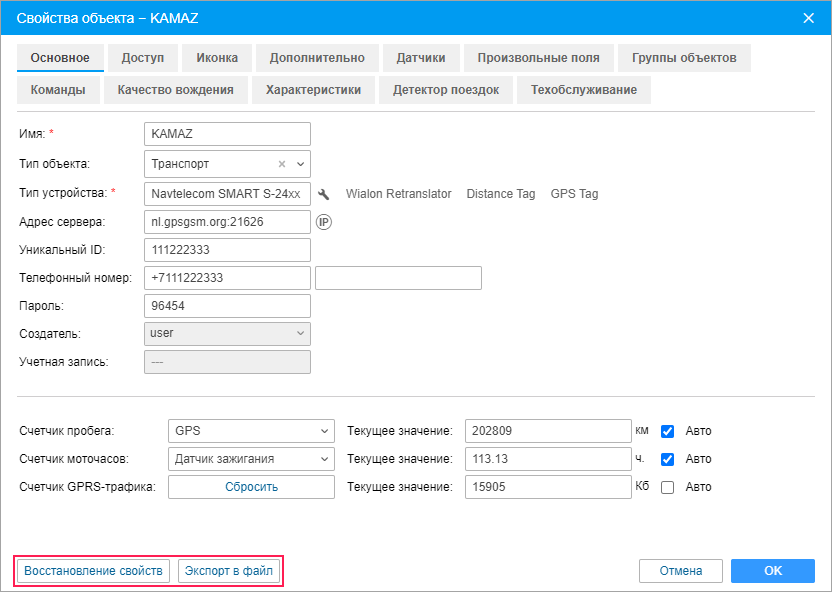The height and width of the screenshot is (592, 832).
Task: Click the Wialon Retranslator link
Action: [x=398, y=194]
